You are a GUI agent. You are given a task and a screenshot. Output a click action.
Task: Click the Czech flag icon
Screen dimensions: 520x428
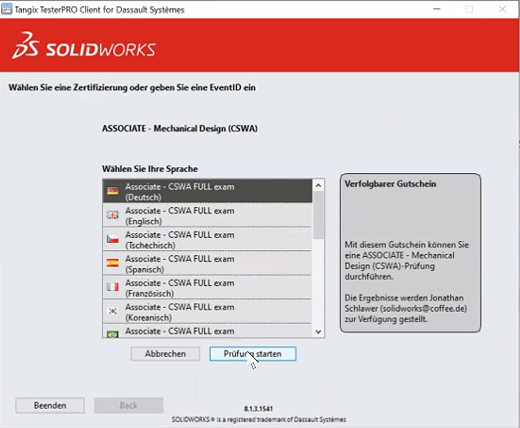113,239
